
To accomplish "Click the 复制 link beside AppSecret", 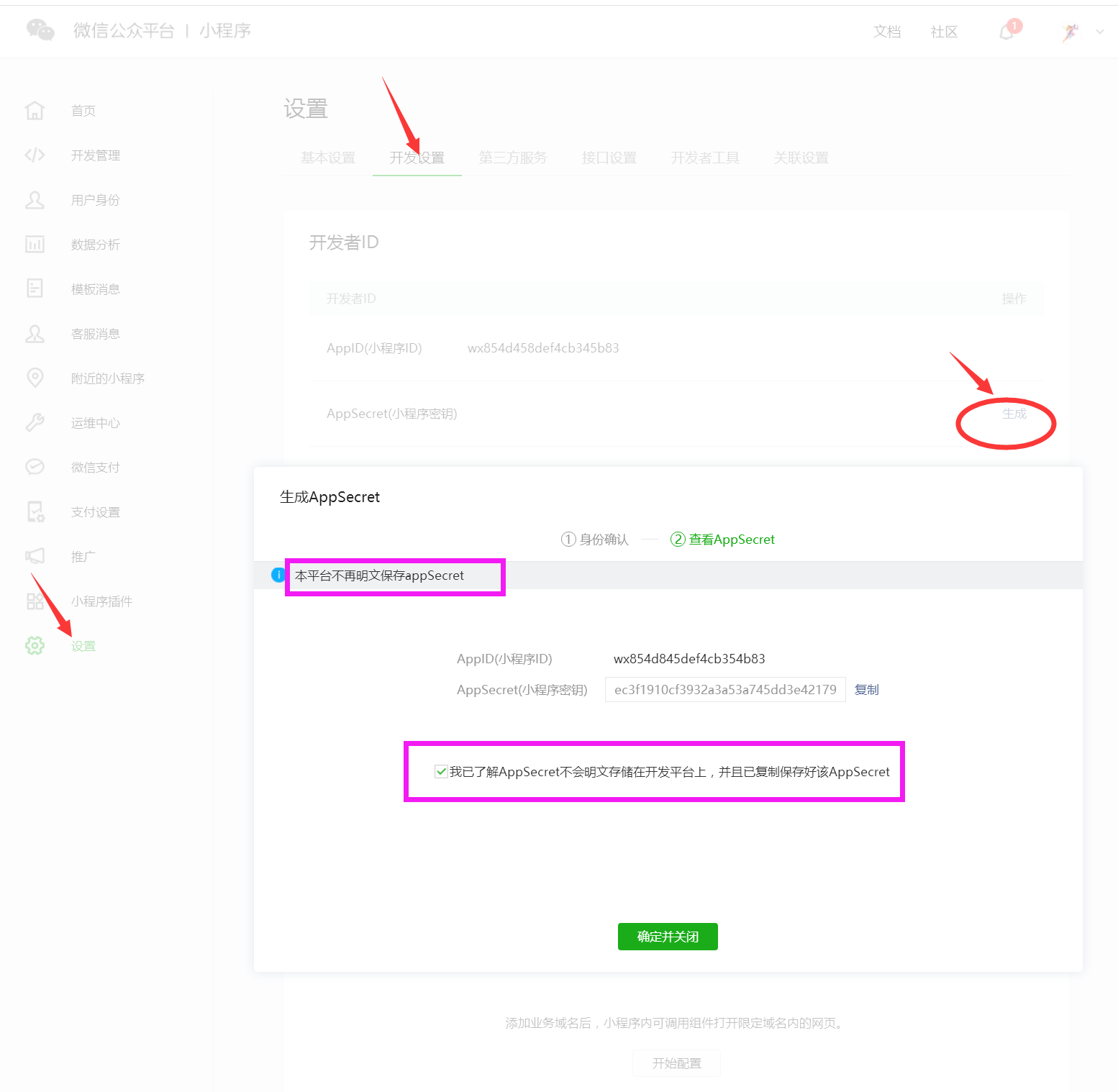I will tap(866, 690).
